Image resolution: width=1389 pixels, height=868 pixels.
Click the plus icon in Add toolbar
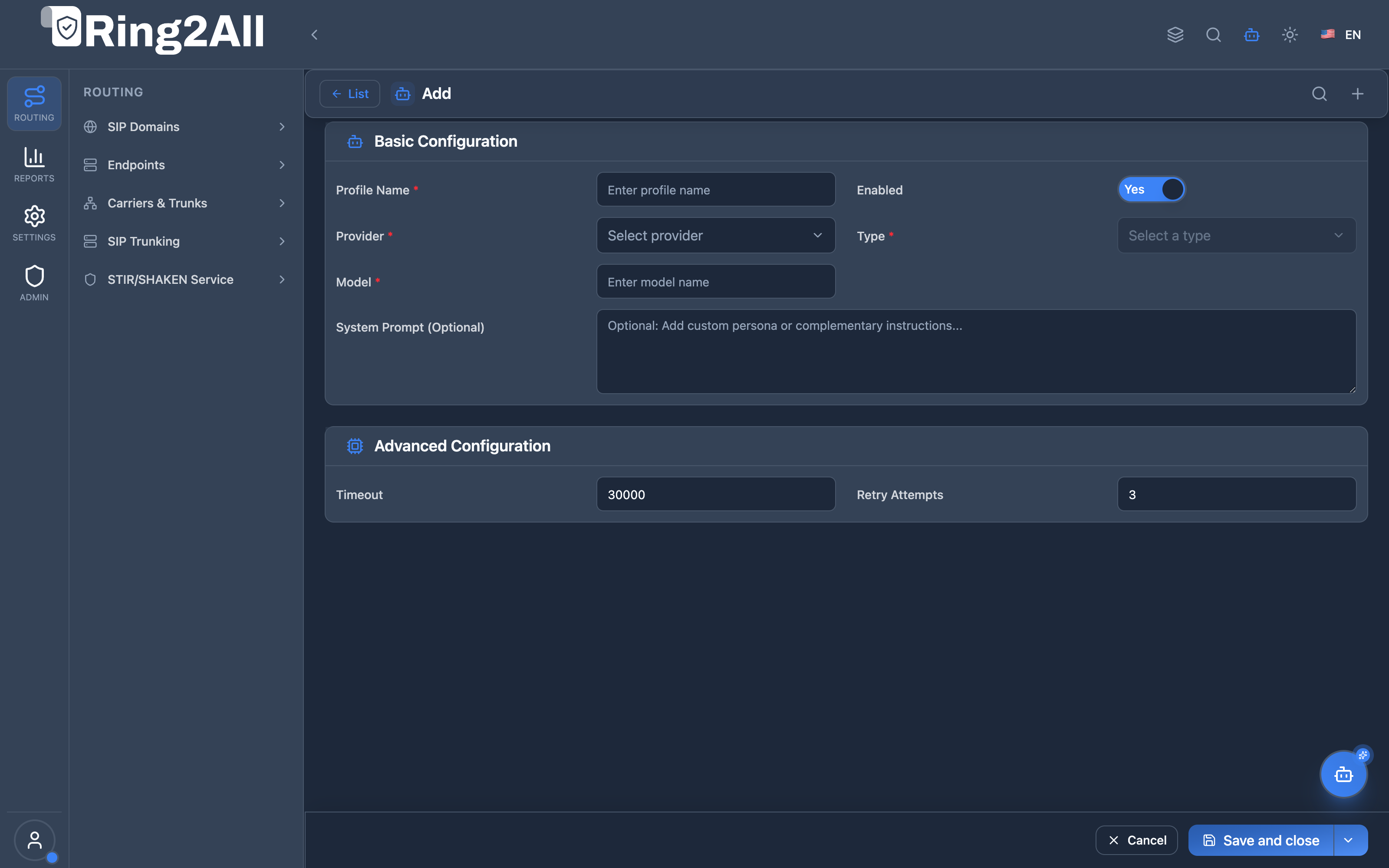tap(1357, 94)
